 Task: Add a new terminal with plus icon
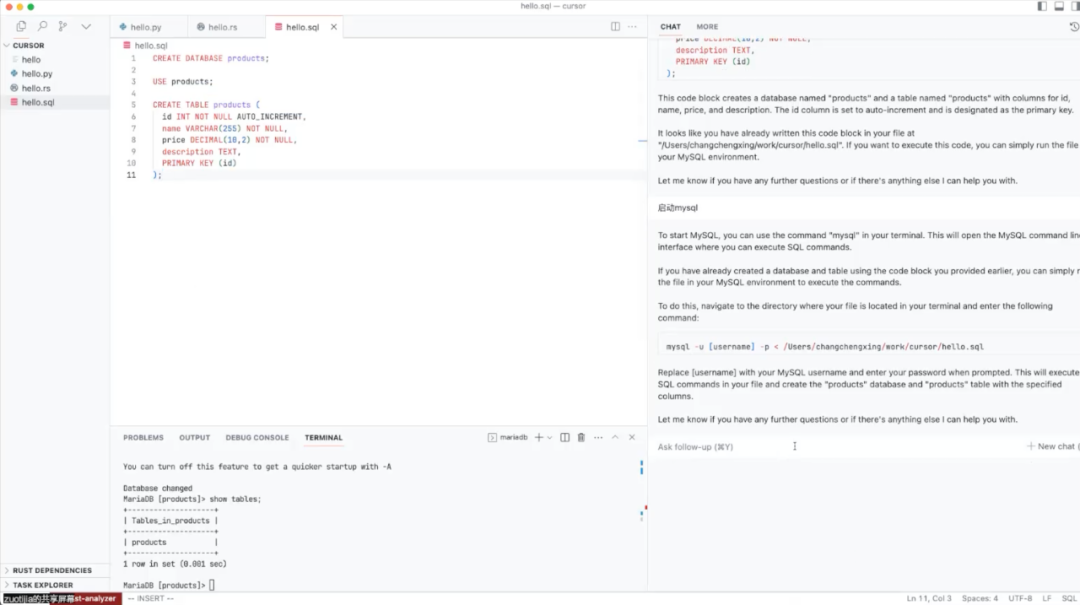(x=538, y=437)
